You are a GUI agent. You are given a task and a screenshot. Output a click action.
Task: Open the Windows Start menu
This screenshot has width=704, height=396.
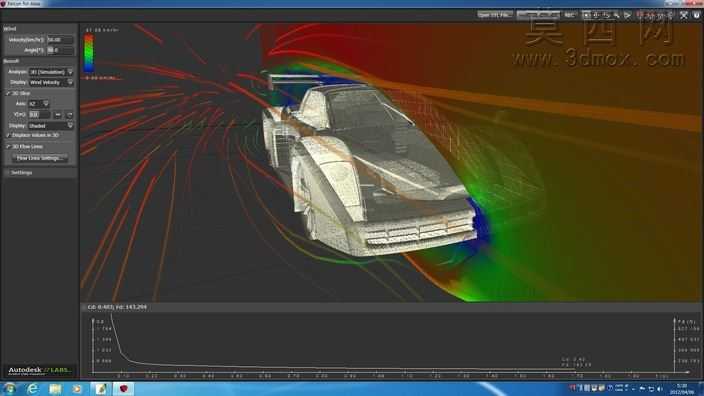coord(9,389)
